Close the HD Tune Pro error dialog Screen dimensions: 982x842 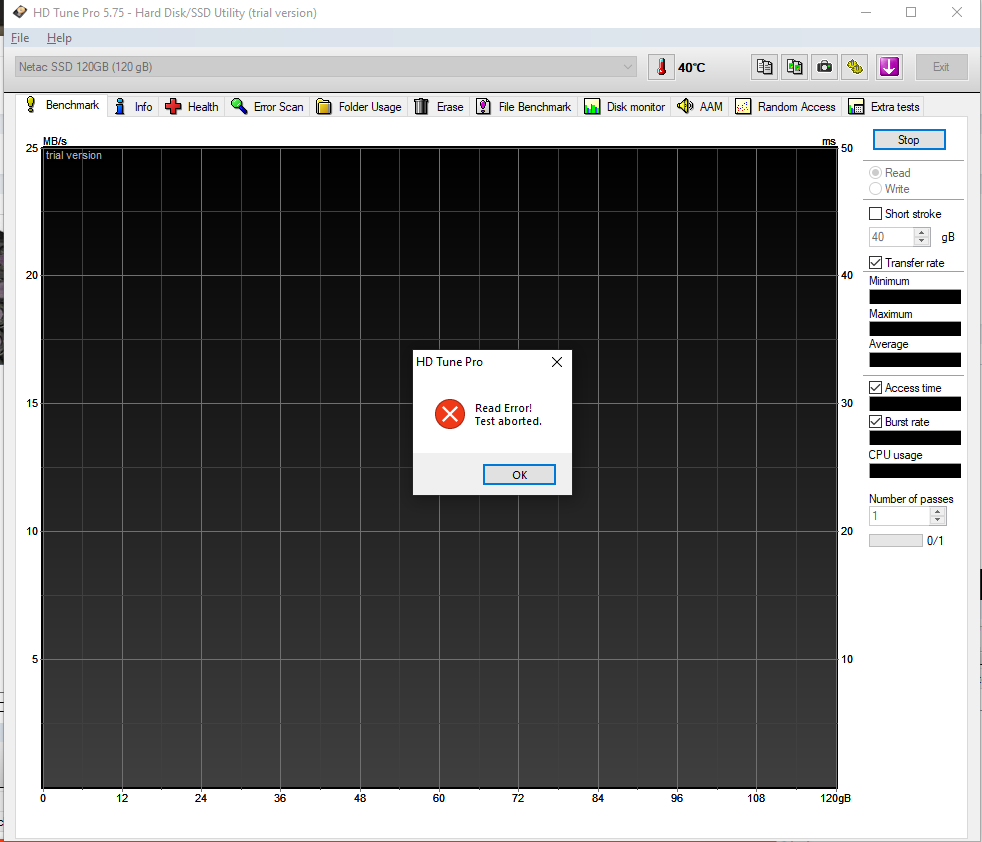click(x=556, y=362)
